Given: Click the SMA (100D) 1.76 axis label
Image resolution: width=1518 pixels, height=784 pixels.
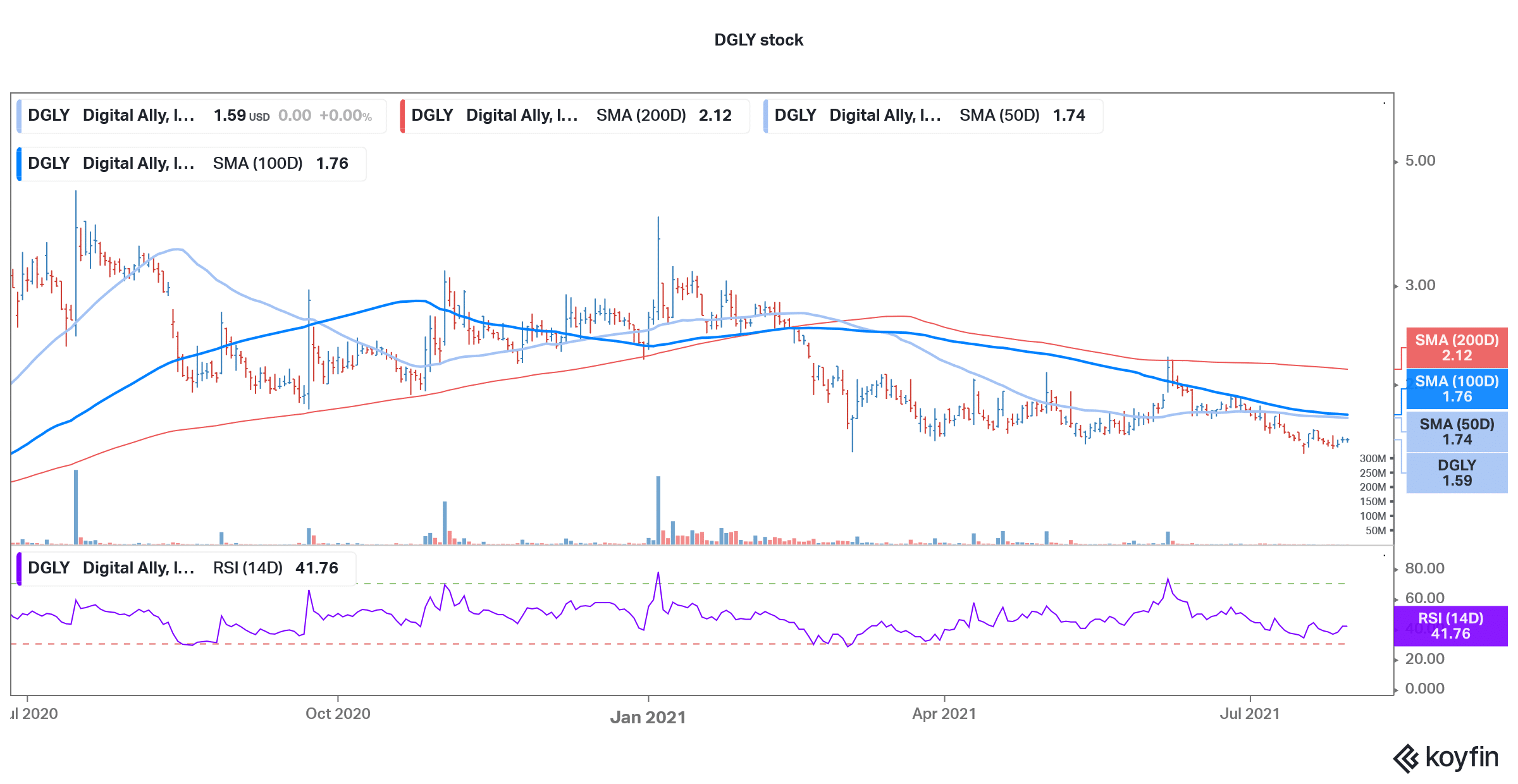Looking at the screenshot, I should [x=1457, y=389].
